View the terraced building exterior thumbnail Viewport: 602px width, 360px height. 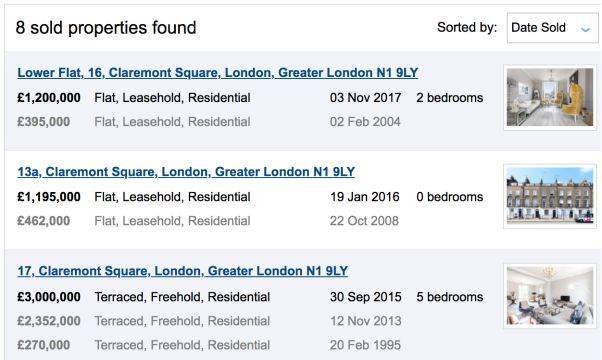pyautogui.click(x=550, y=196)
